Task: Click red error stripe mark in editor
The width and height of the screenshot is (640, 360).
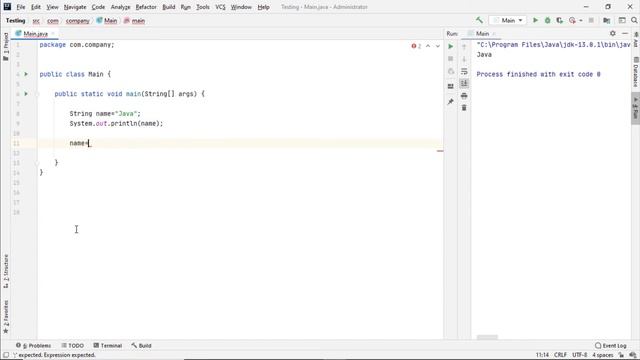Action: (440, 151)
